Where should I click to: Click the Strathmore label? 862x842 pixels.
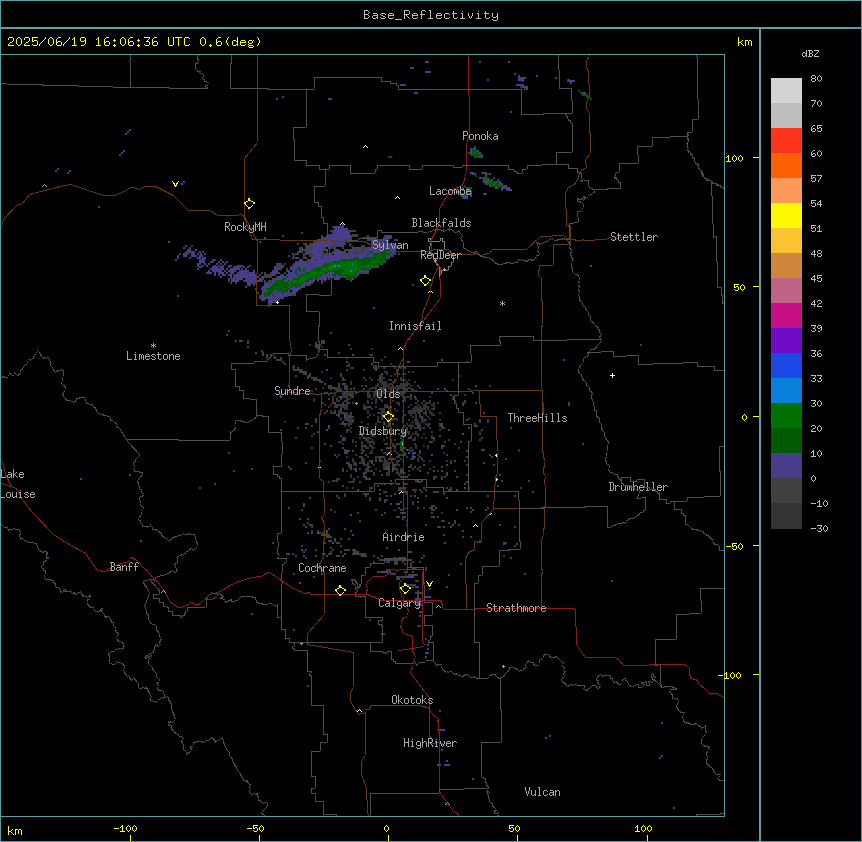point(516,608)
